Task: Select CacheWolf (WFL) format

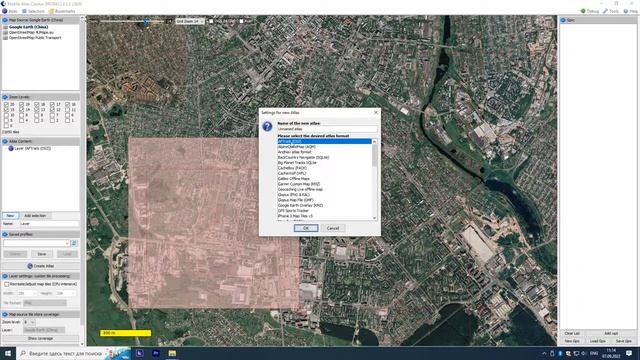Action: click(324, 173)
